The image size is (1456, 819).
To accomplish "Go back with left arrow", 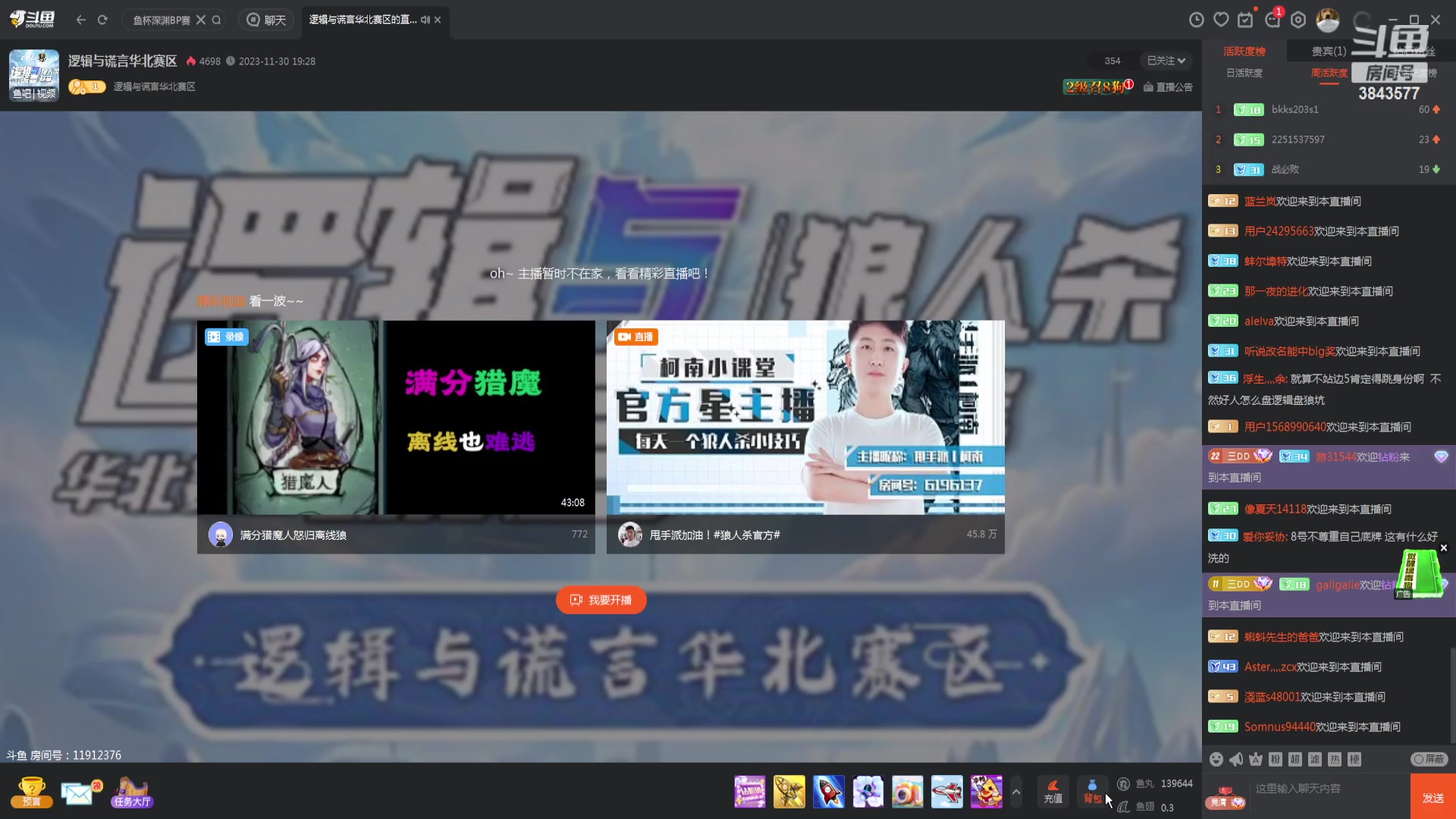I will (x=80, y=20).
